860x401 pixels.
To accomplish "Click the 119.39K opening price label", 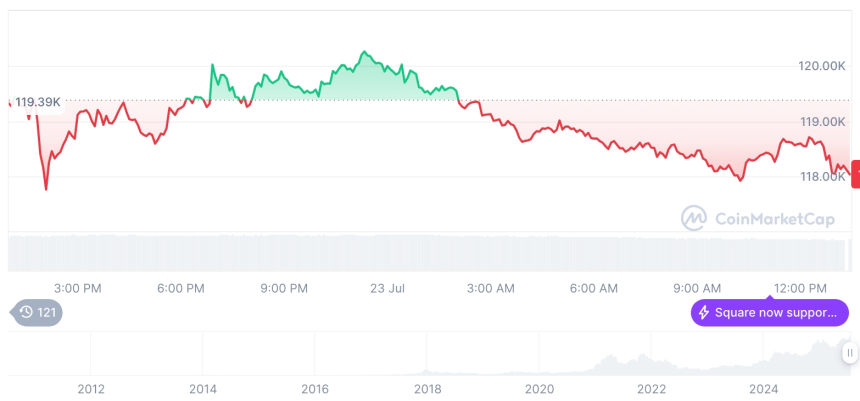I will 38,102.
